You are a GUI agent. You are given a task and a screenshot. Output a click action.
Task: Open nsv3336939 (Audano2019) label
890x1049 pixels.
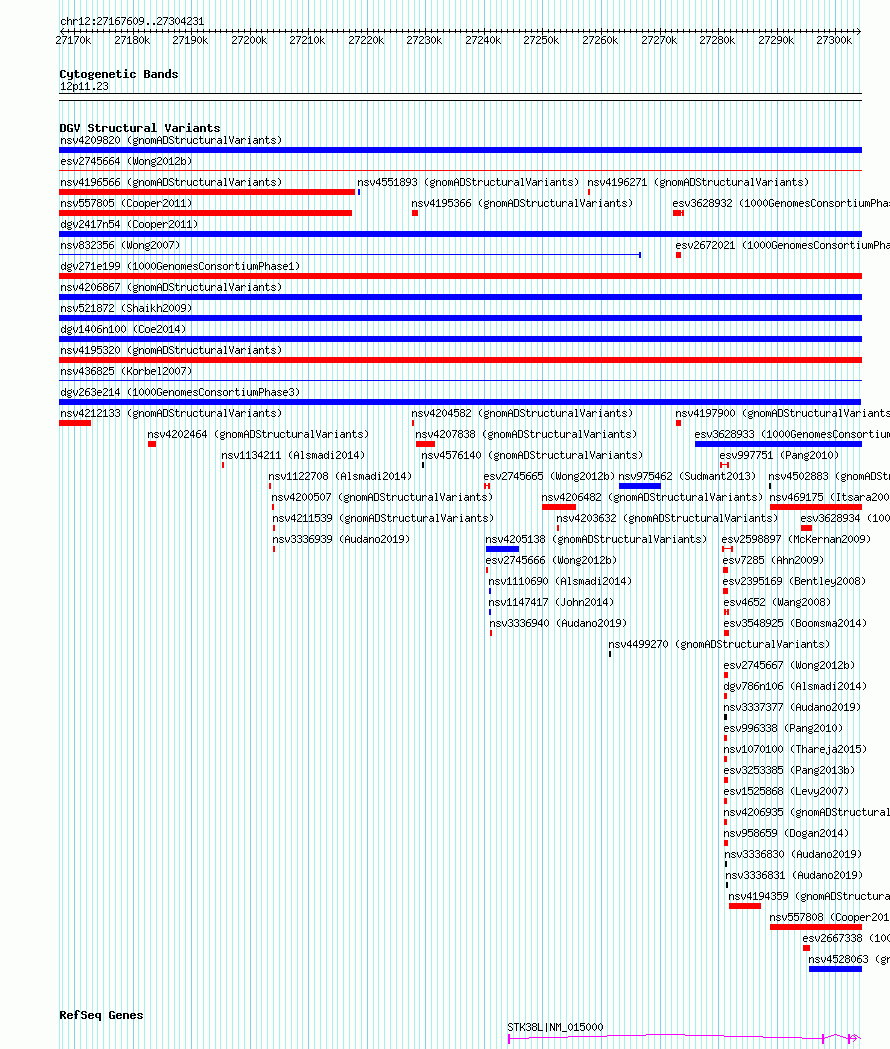tap(341, 539)
